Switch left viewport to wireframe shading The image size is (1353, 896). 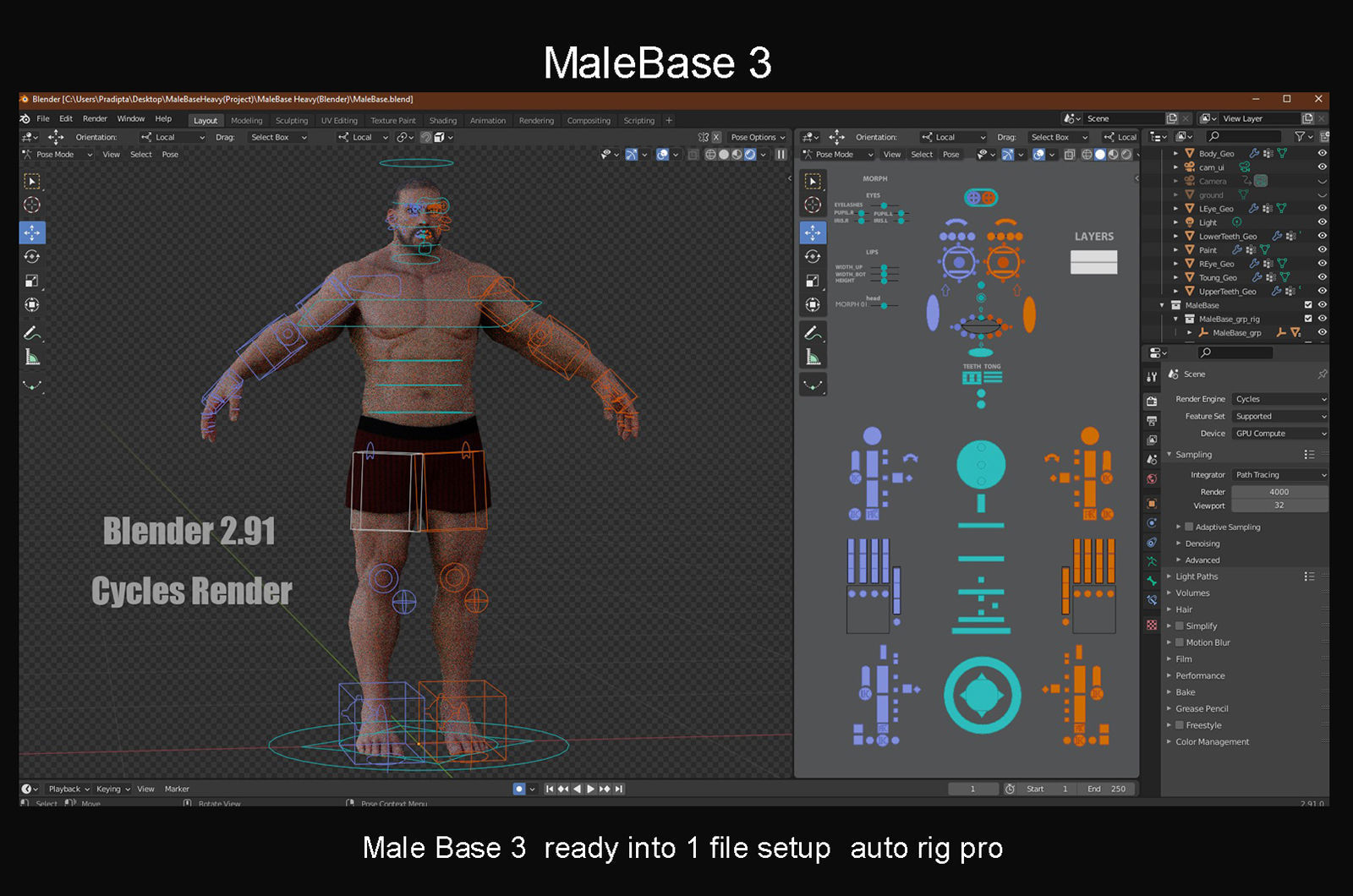710,155
